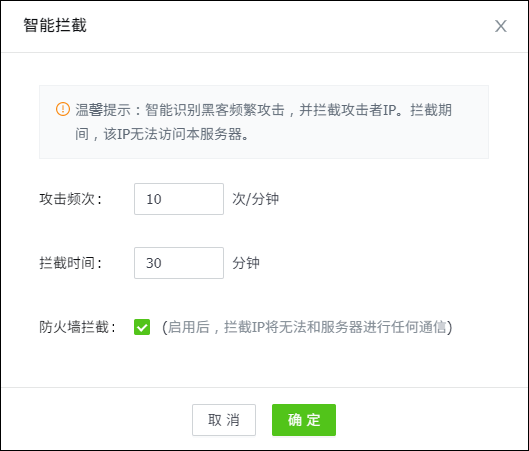The height and width of the screenshot is (451, 529).
Task: Close the 智能拦截 dialog with the X
Action: (501, 26)
